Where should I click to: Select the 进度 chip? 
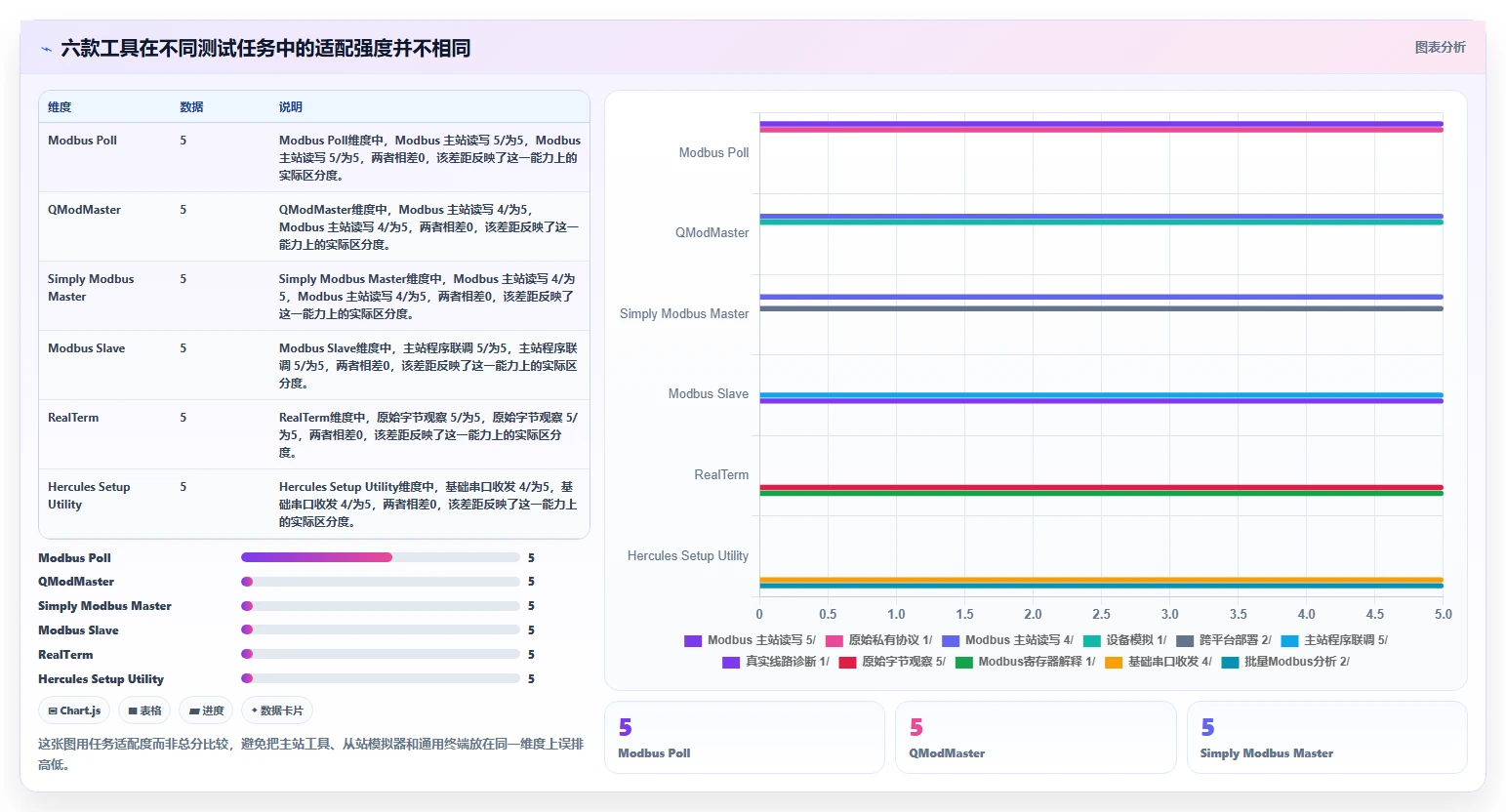click(206, 710)
